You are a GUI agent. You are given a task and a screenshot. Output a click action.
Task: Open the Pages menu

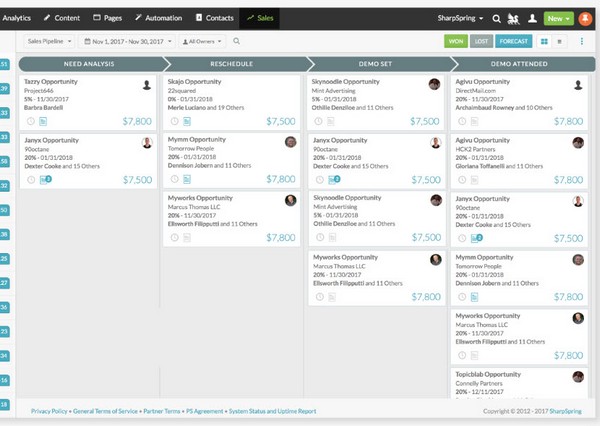tap(108, 18)
